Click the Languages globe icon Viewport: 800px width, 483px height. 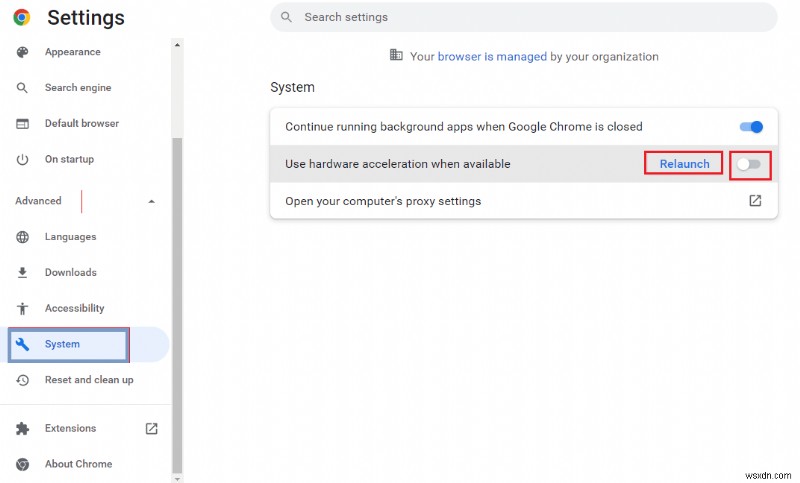[22, 237]
